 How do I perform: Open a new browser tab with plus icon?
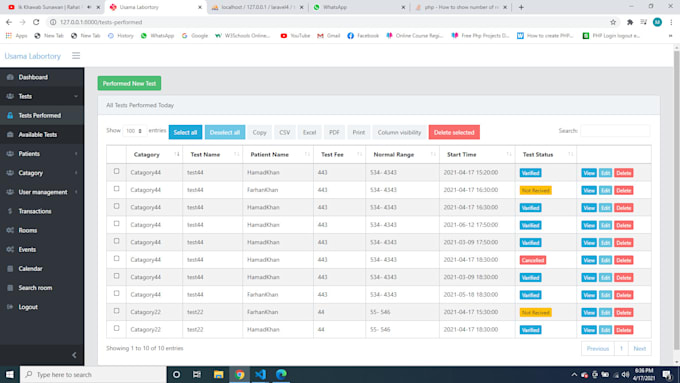click(521, 7)
